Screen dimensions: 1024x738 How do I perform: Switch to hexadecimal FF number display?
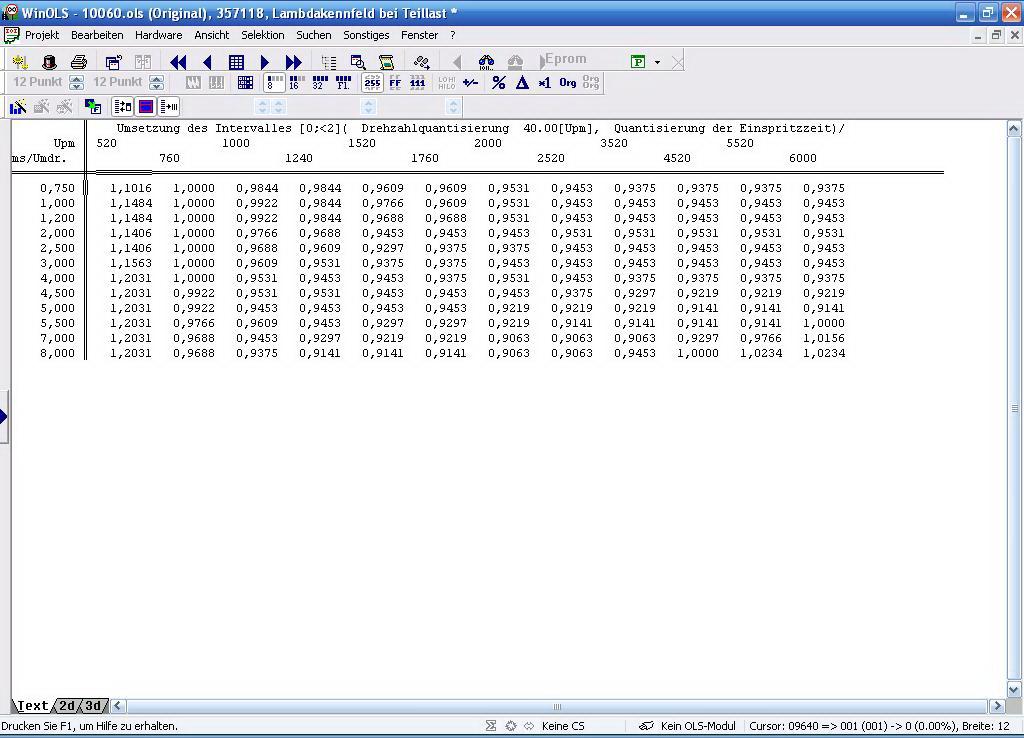395,83
